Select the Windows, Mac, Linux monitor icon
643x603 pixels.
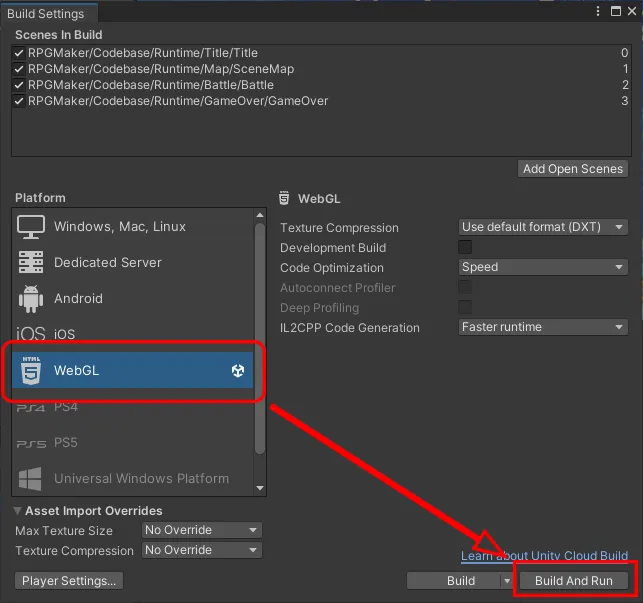point(31,227)
